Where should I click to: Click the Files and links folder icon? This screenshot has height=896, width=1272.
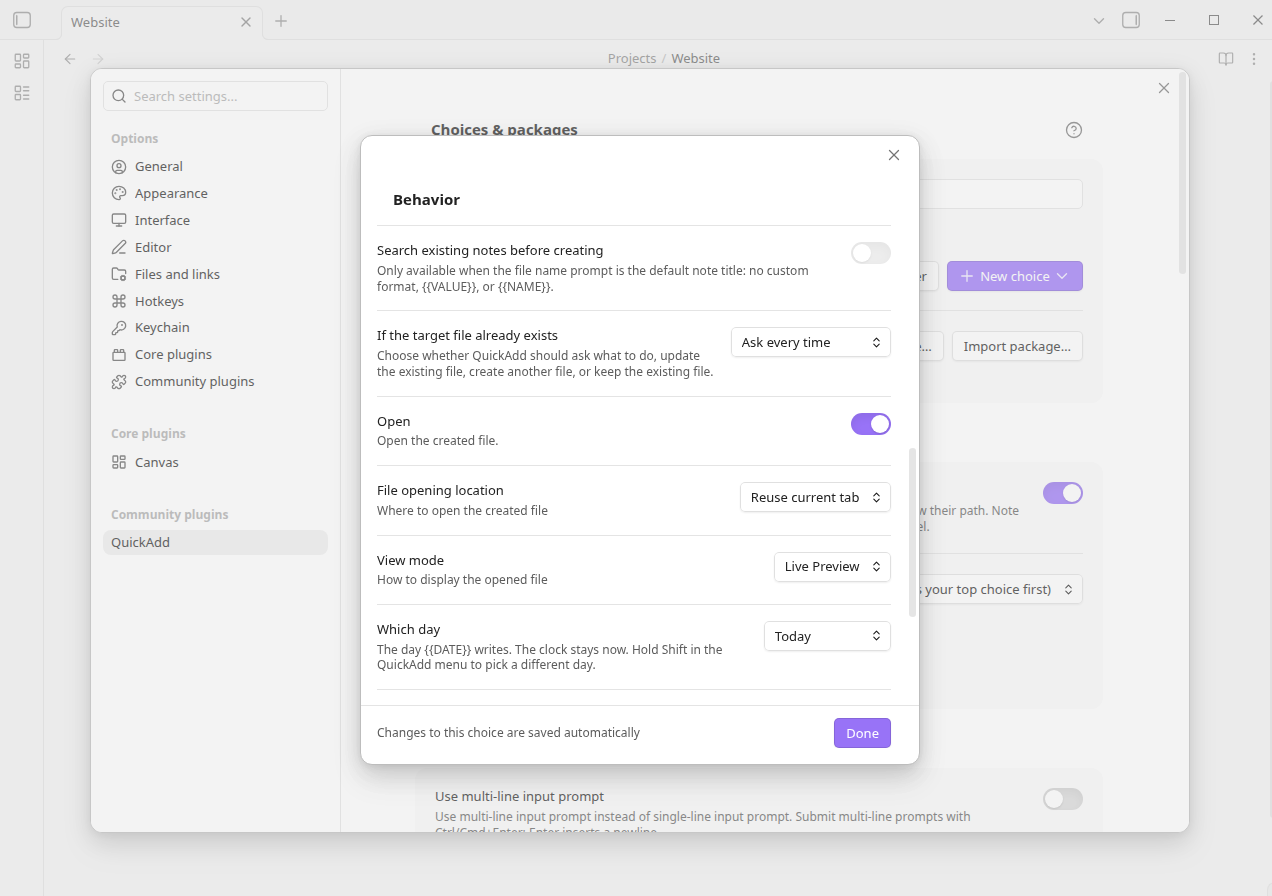(x=119, y=274)
